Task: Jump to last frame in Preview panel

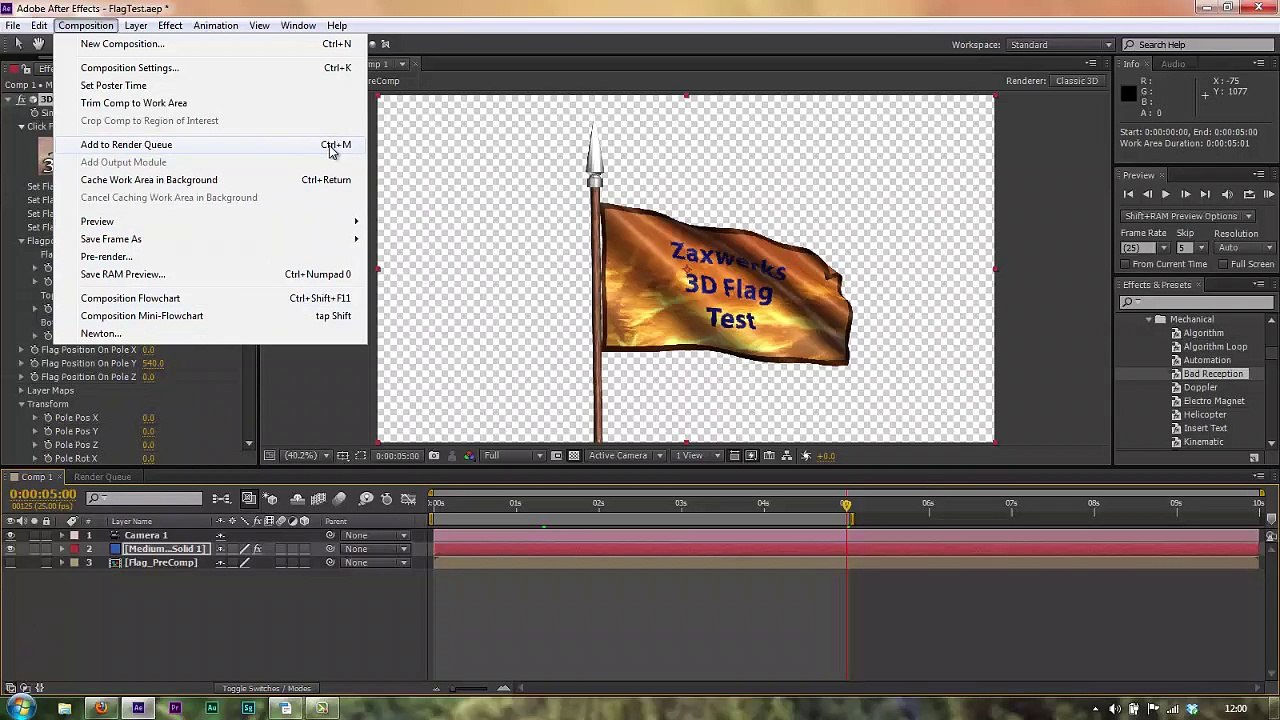Action: [x=1205, y=194]
